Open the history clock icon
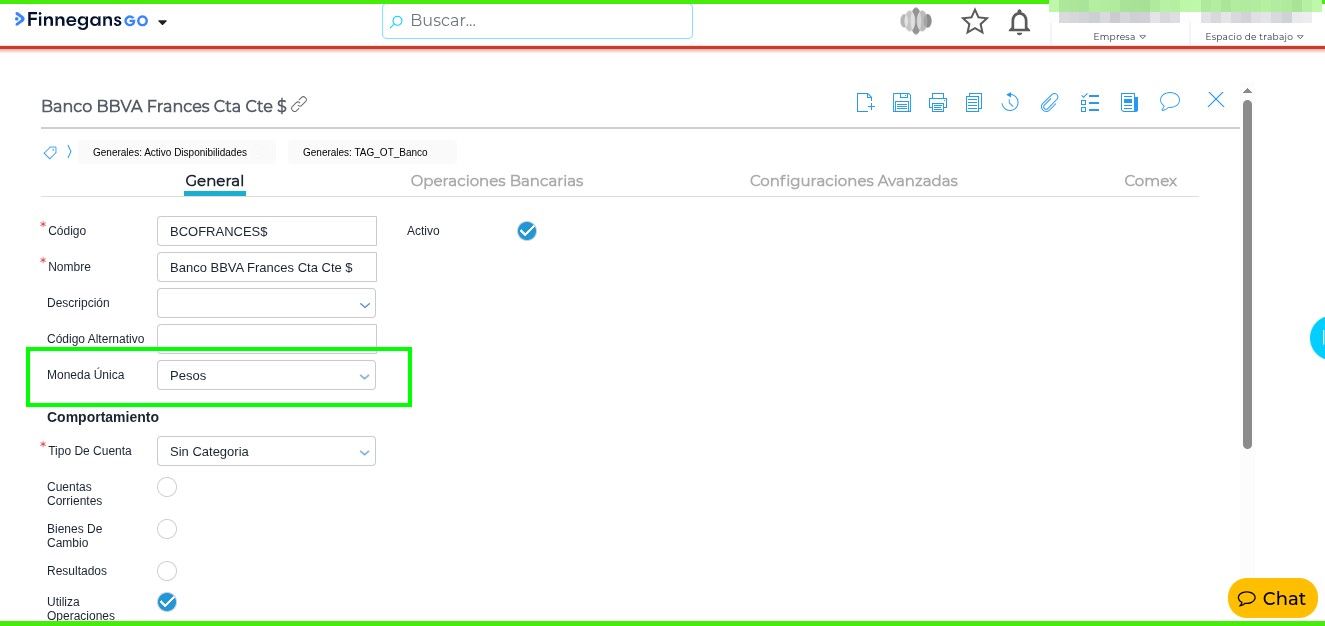 pos(1010,102)
